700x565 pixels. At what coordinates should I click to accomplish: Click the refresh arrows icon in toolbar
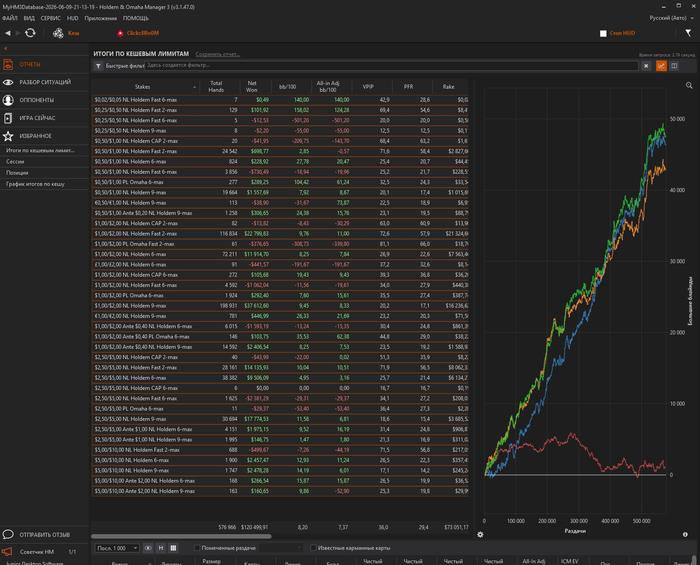click(30, 33)
